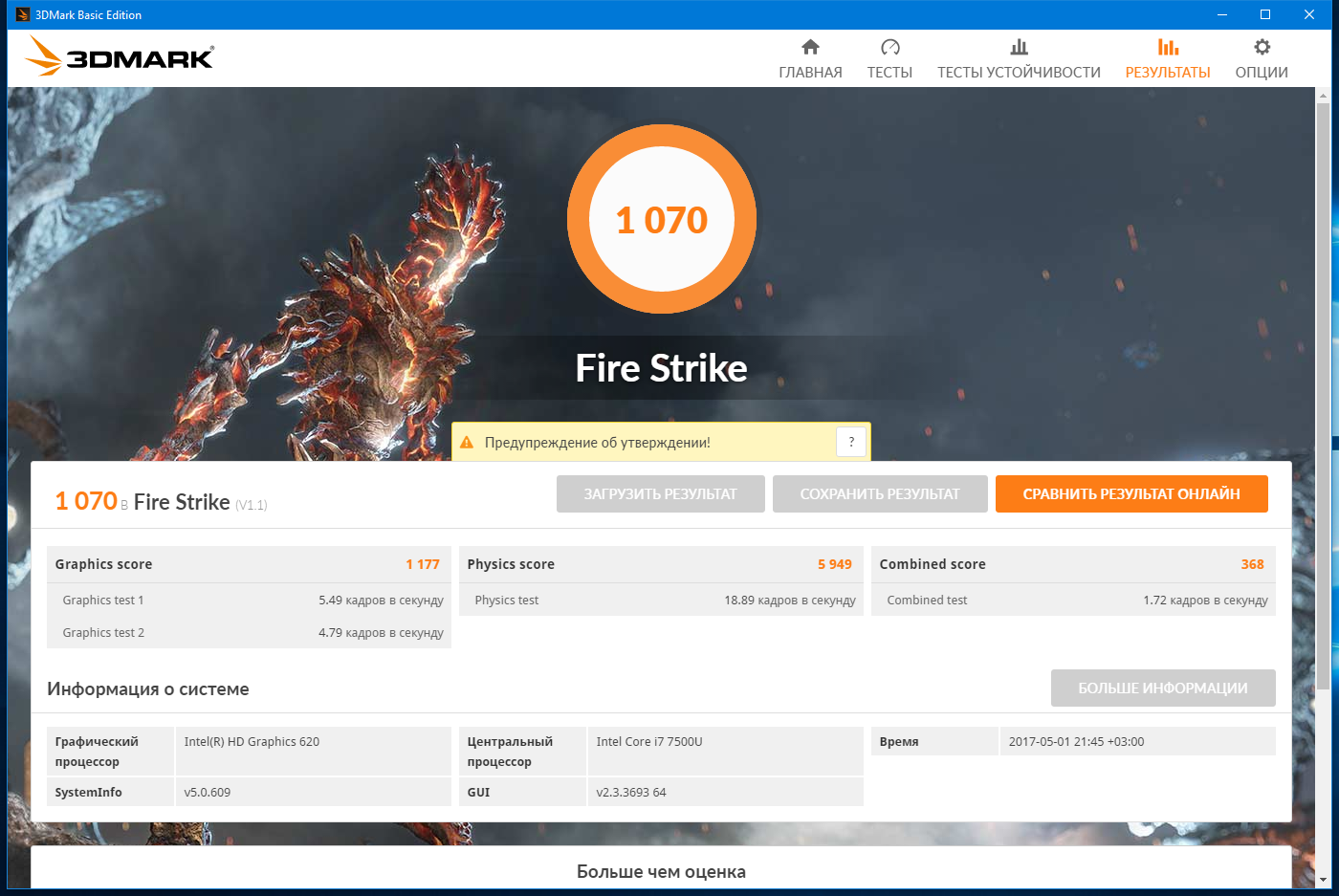Click Combined score value 368

(x=1253, y=564)
